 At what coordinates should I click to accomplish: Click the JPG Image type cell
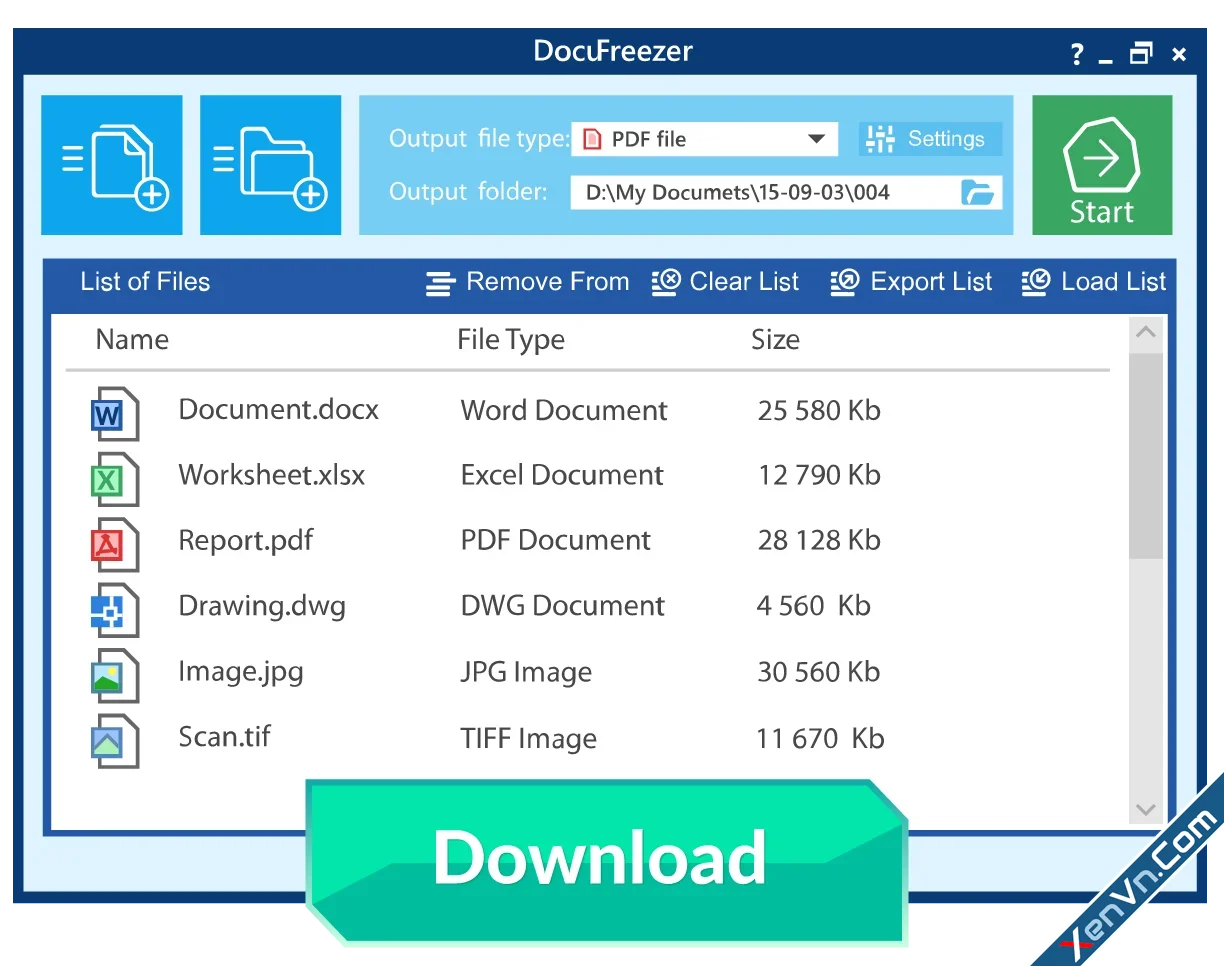pyautogui.click(x=526, y=673)
